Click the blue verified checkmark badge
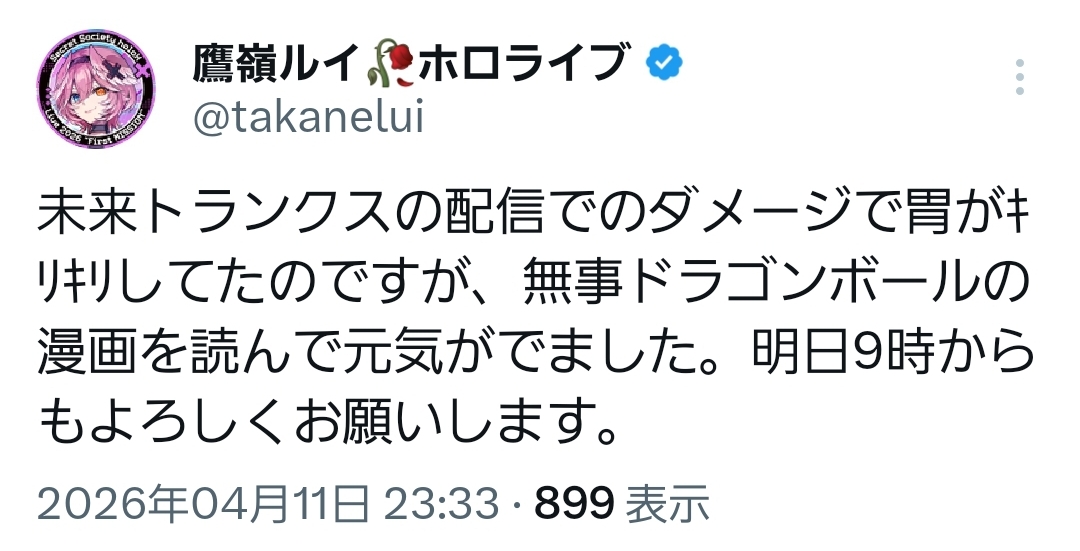1080x551 pixels. click(662, 65)
